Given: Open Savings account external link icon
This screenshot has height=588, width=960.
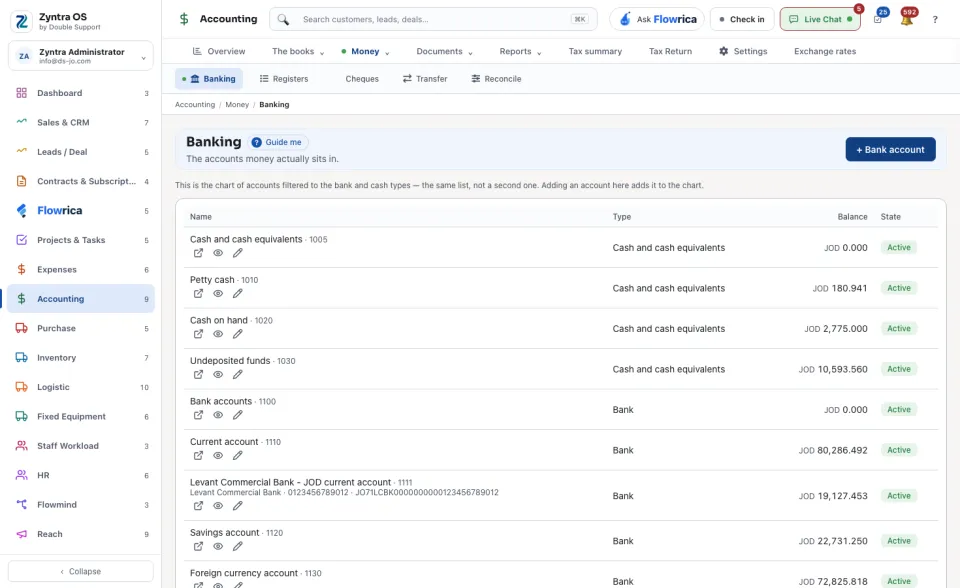Looking at the screenshot, I should (198, 546).
